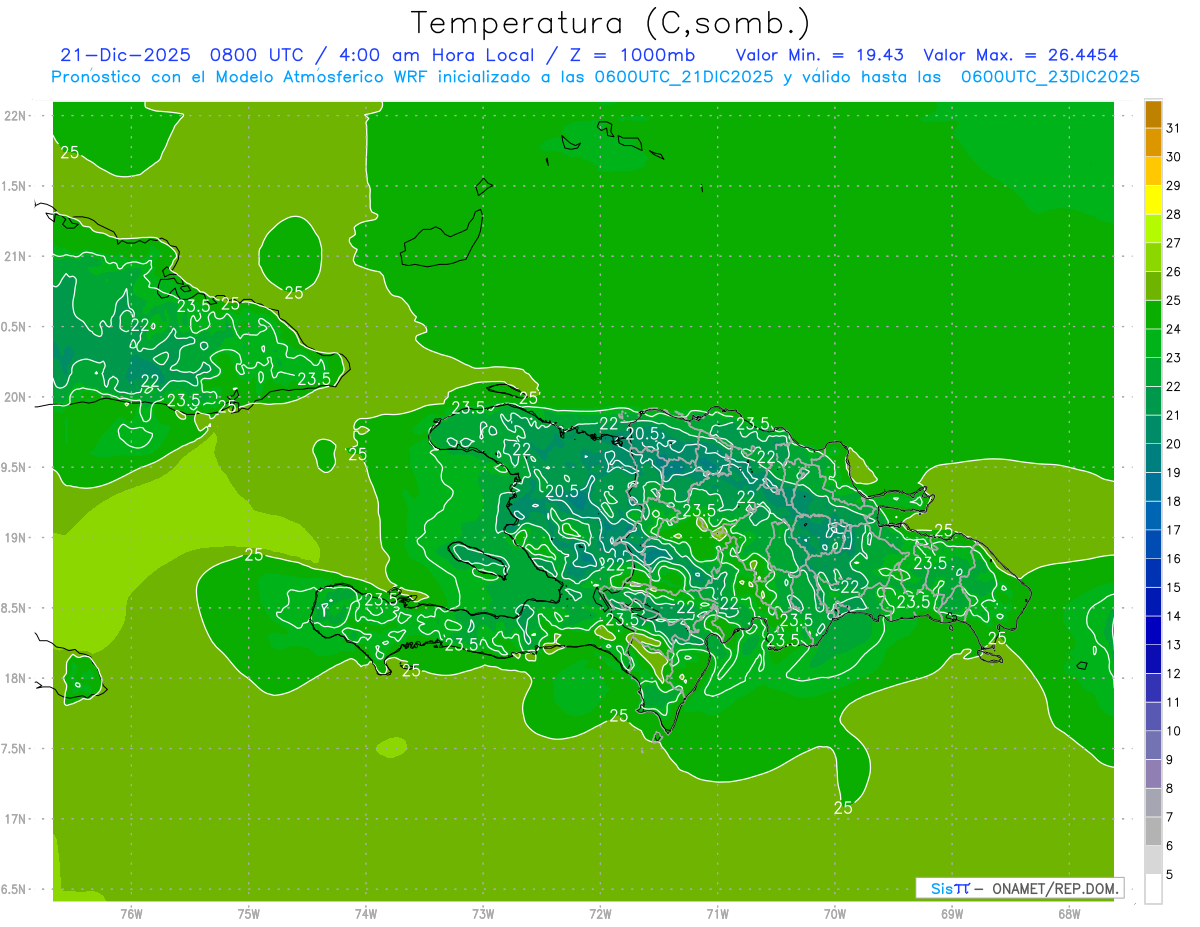Viewport: 1200px width, 927px height.
Task: Click the init time "0600UTC_21DIC2025"
Action: pyautogui.click(x=684, y=77)
